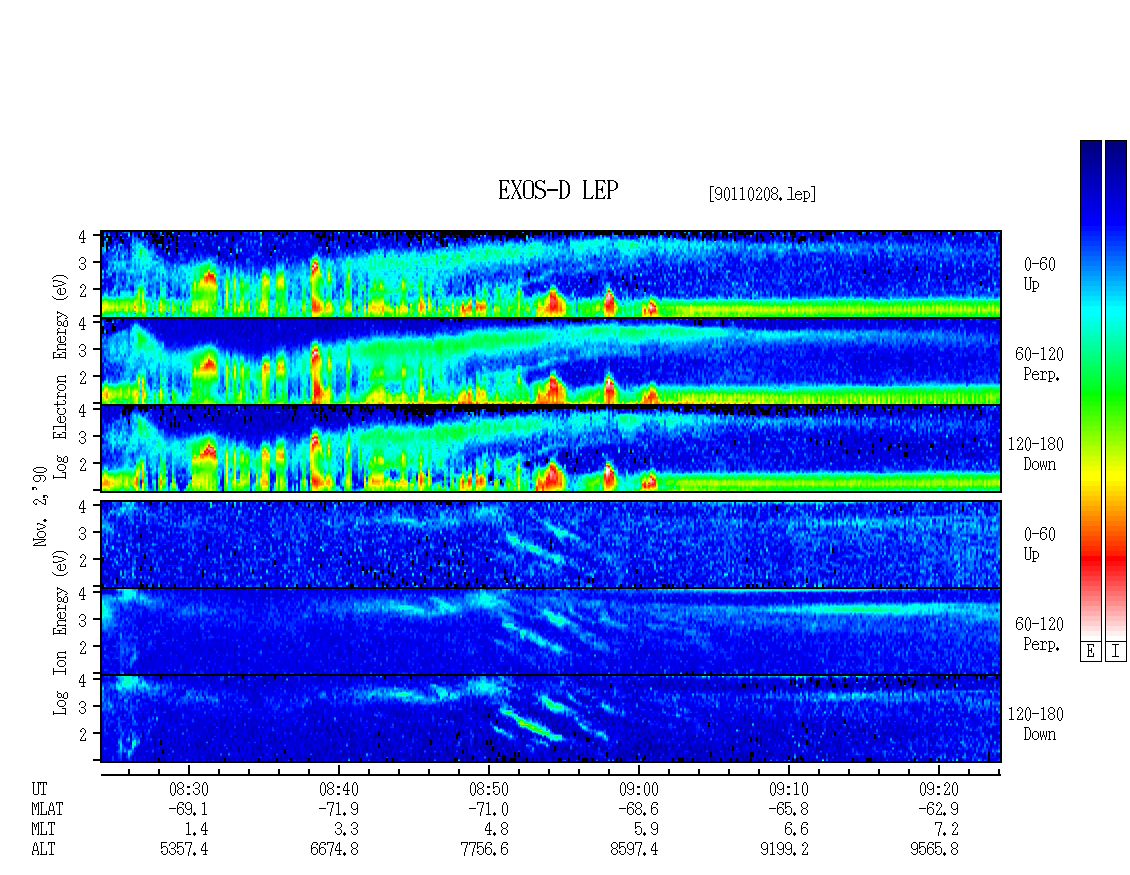Click the UT row label

tap(39, 790)
